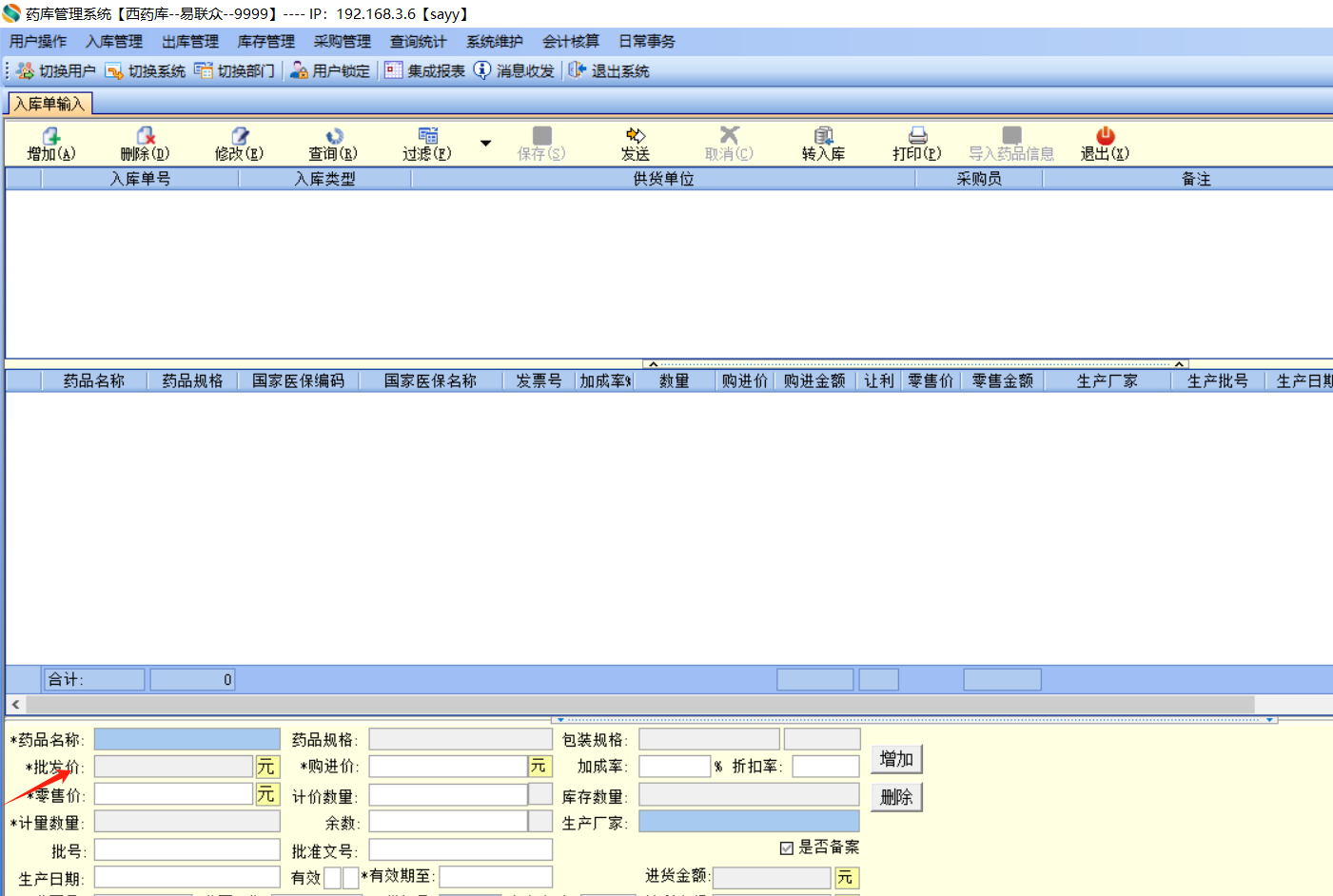Focus the 计价数量 input field

[x=448, y=795]
